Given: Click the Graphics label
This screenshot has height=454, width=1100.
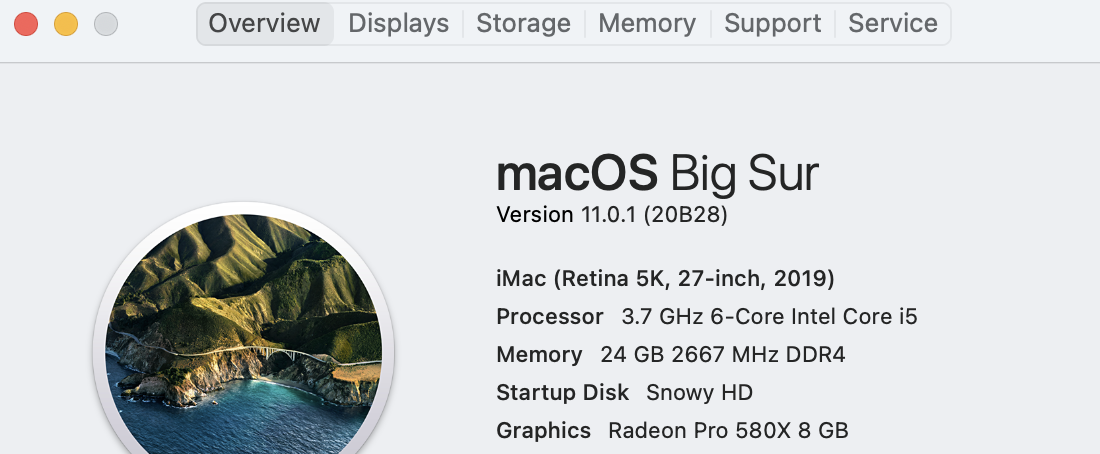Looking at the screenshot, I should click(543, 430).
